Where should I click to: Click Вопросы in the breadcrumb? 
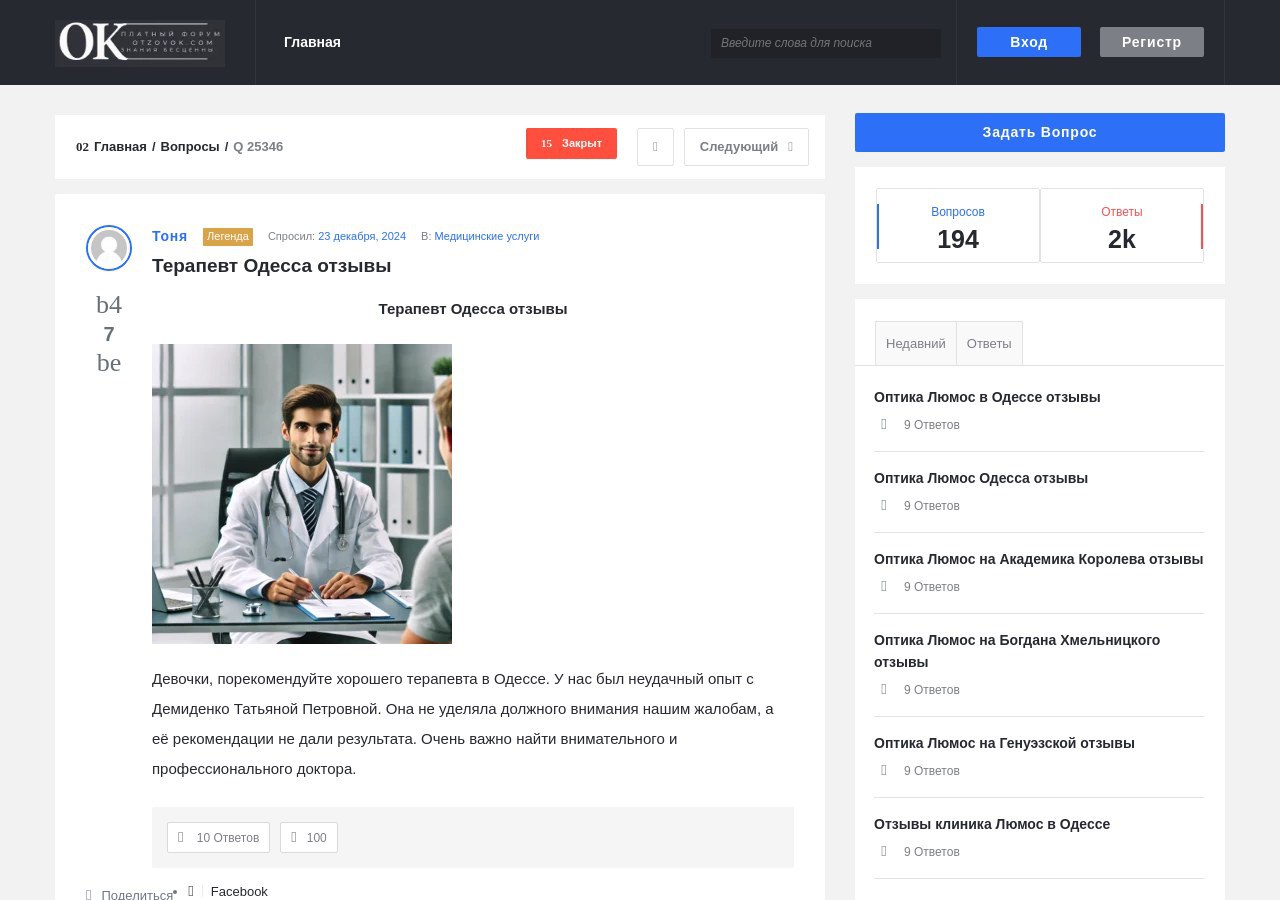pos(190,147)
